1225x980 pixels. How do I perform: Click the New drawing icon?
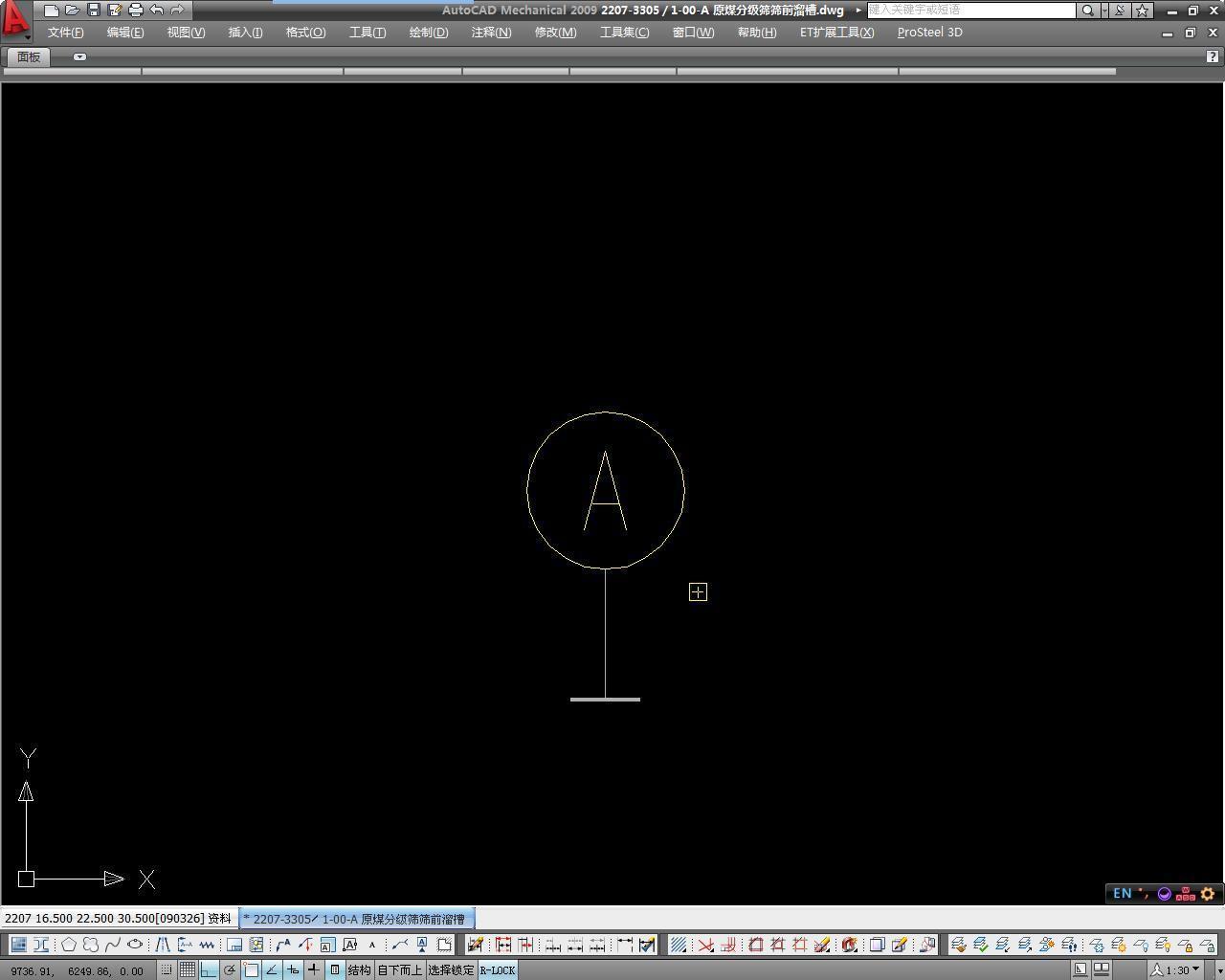click(52, 11)
